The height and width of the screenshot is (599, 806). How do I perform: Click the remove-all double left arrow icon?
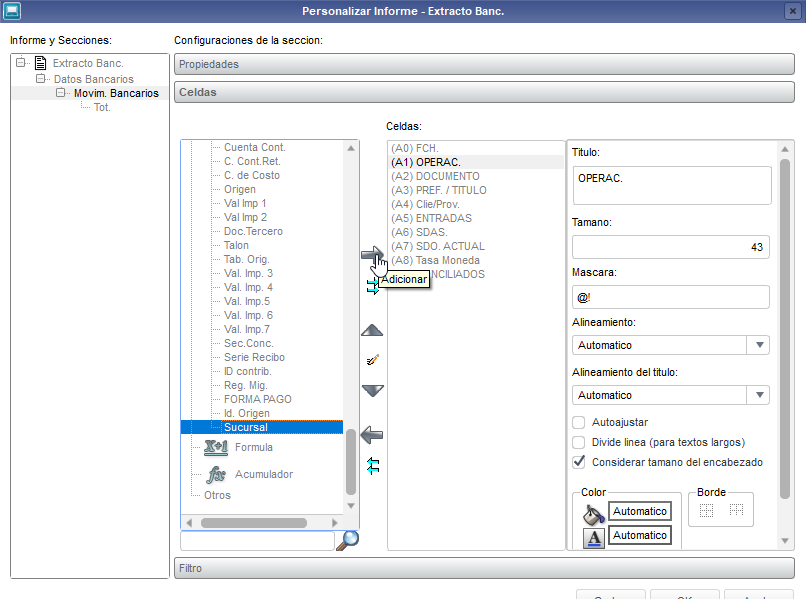tap(373, 465)
